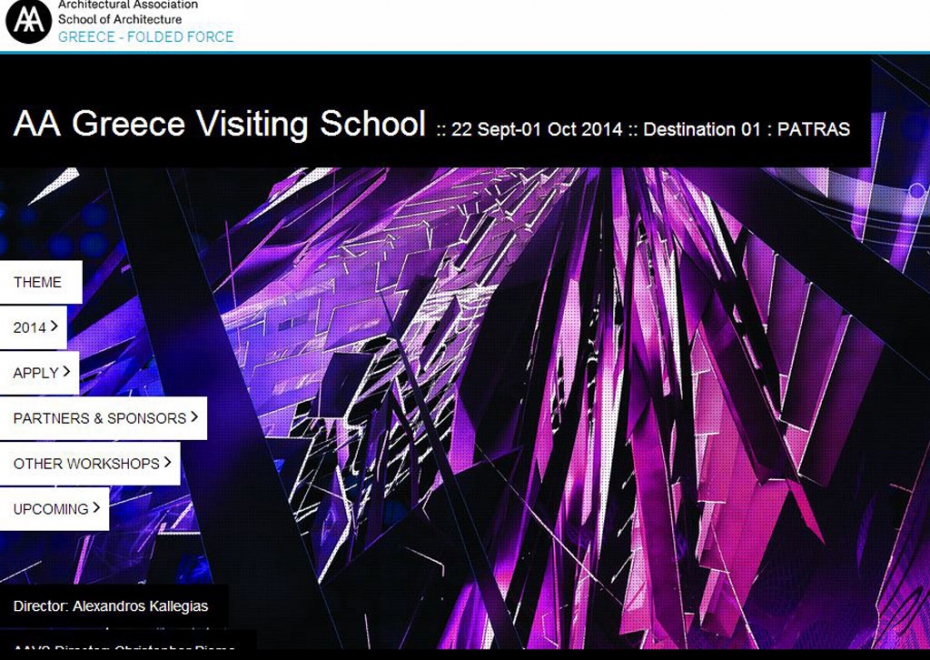The width and height of the screenshot is (930, 660).
Task: Open the 2014 menu item
Action: [33, 327]
